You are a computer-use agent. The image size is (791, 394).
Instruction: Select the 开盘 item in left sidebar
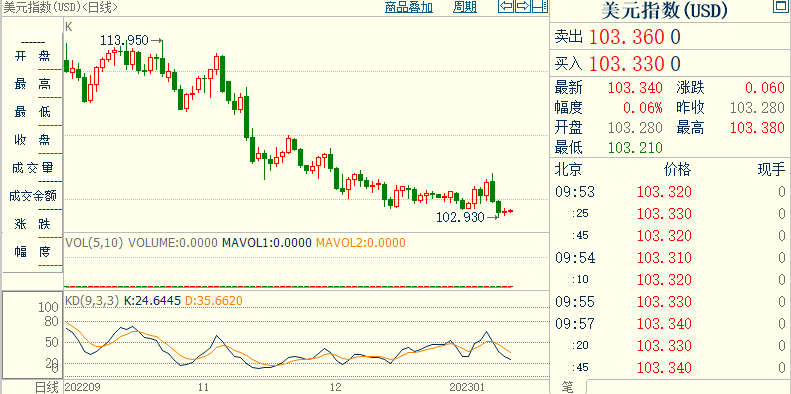[x=32, y=56]
